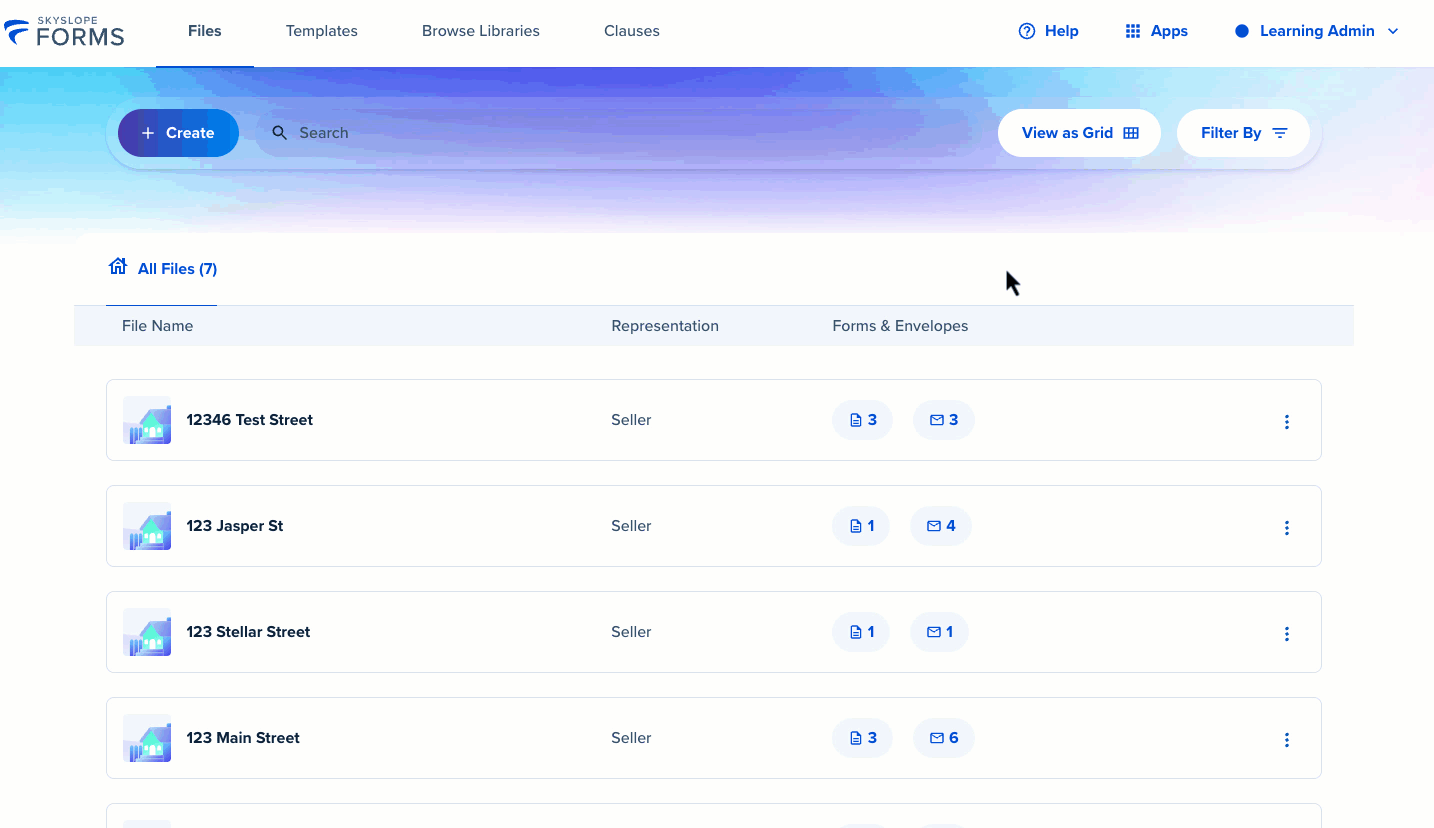This screenshot has width=1434, height=828.
Task: Open more options for 123 Jasper St
Action: pos(1287,528)
